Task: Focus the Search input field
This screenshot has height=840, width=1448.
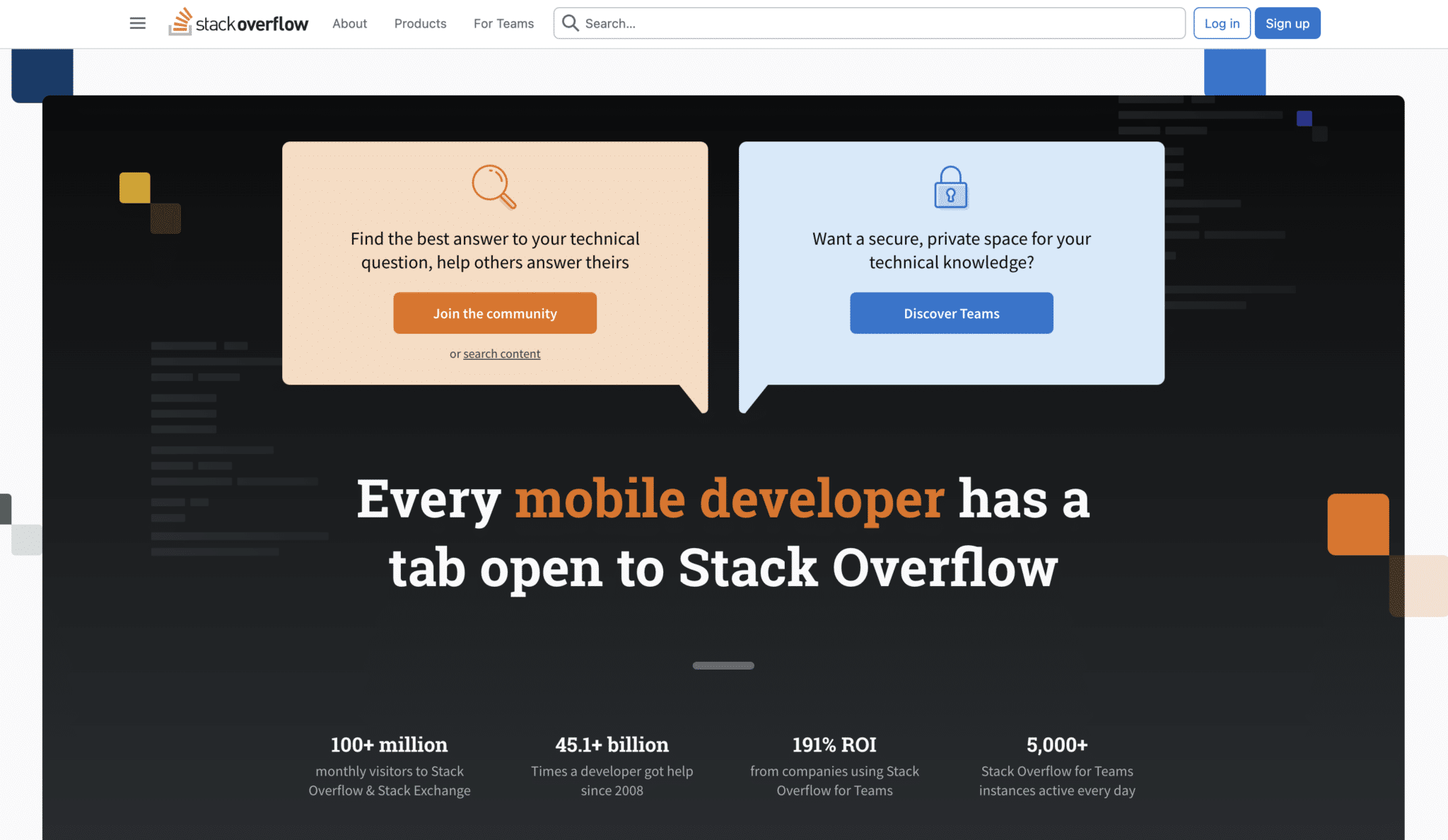Action: click(877, 23)
